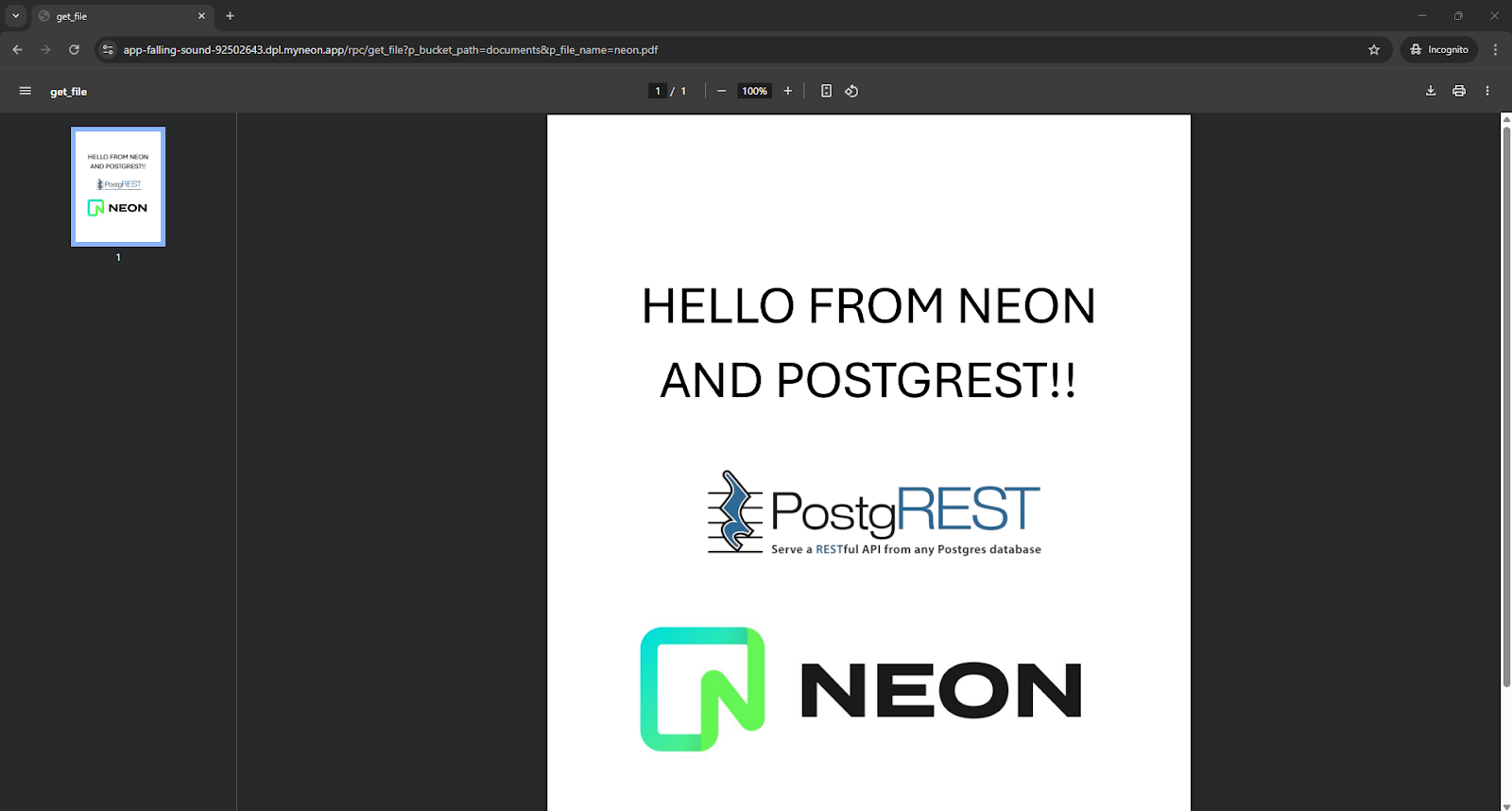The width and height of the screenshot is (1512, 811).
Task: Open a new tab
Action: [230, 16]
